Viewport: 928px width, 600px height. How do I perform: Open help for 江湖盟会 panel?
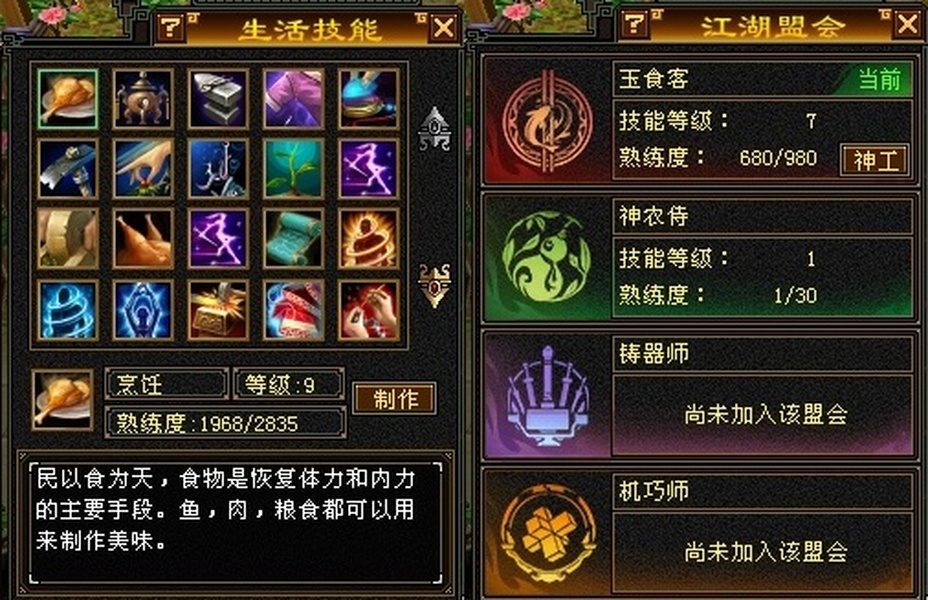pos(634,24)
